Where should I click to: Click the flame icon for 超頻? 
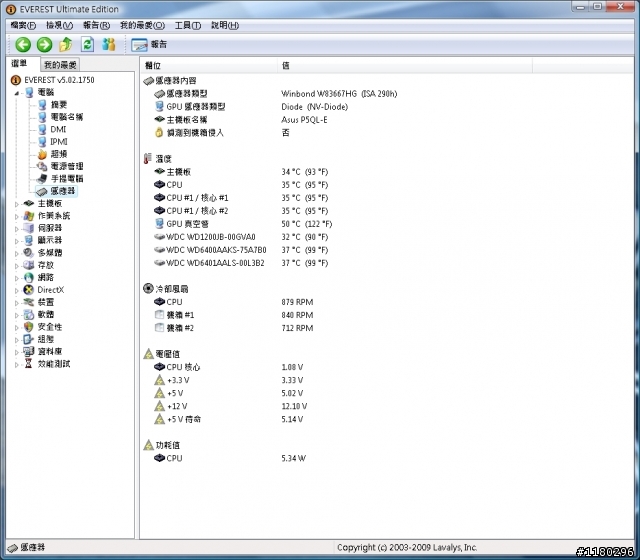[42, 154]
